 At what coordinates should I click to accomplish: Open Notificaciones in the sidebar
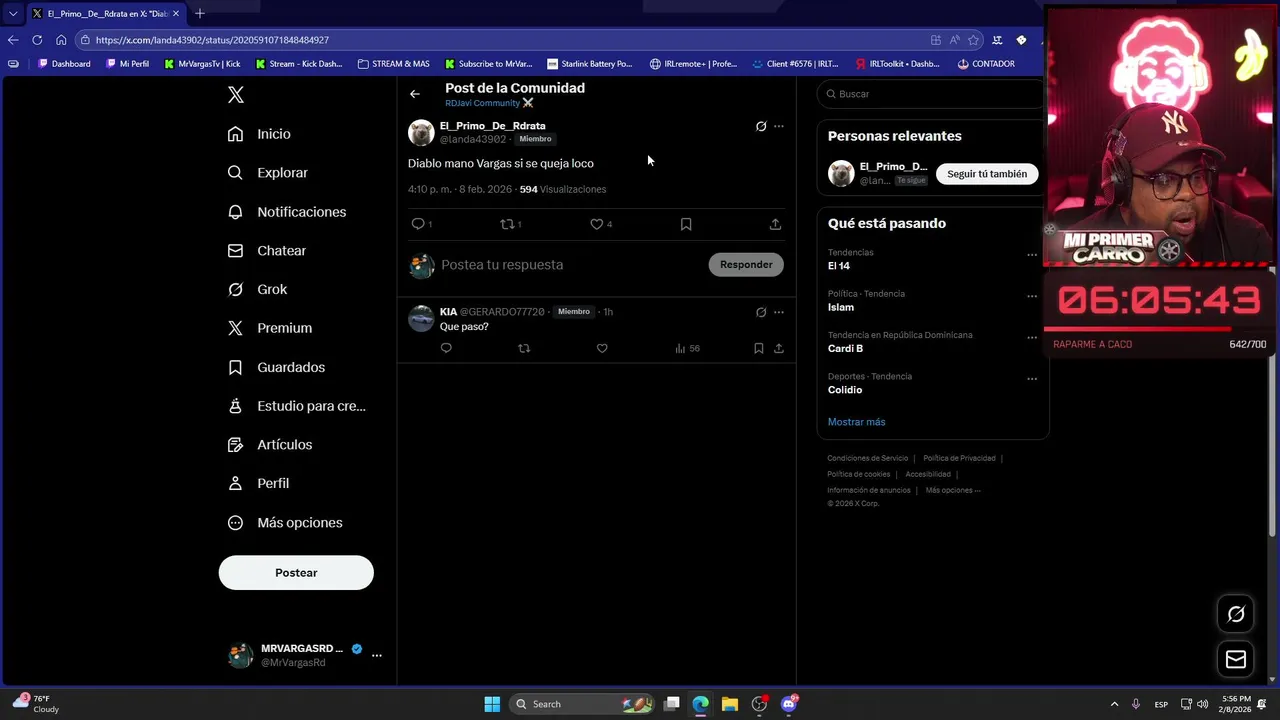286,212
